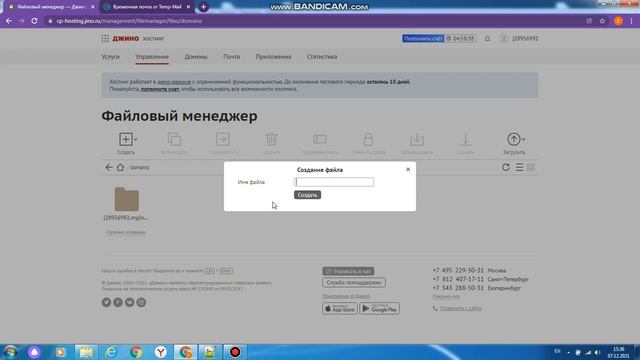Click the download toolbar icon

click(465, 139)
